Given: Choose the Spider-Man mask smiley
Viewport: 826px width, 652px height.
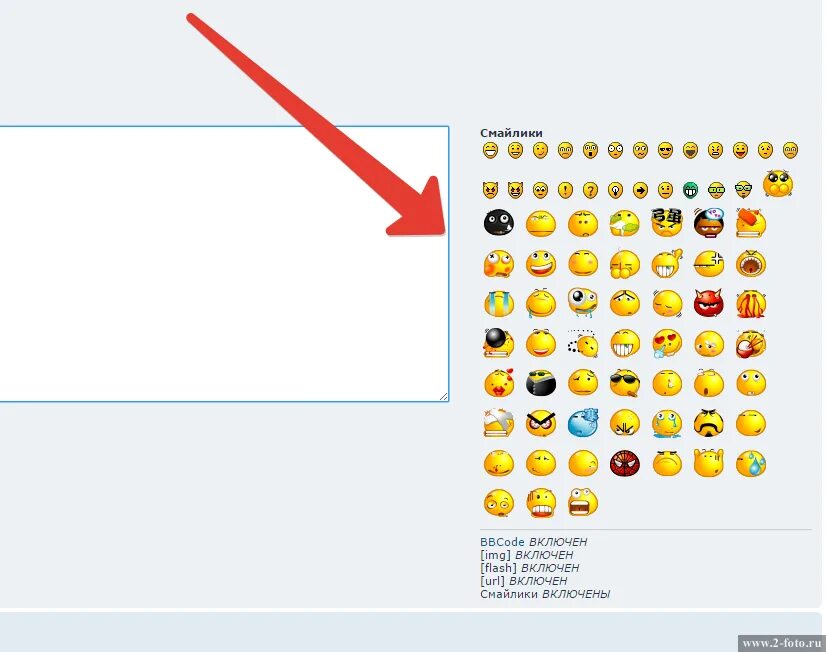Looking at the screenshot, I should click(625, 463).
